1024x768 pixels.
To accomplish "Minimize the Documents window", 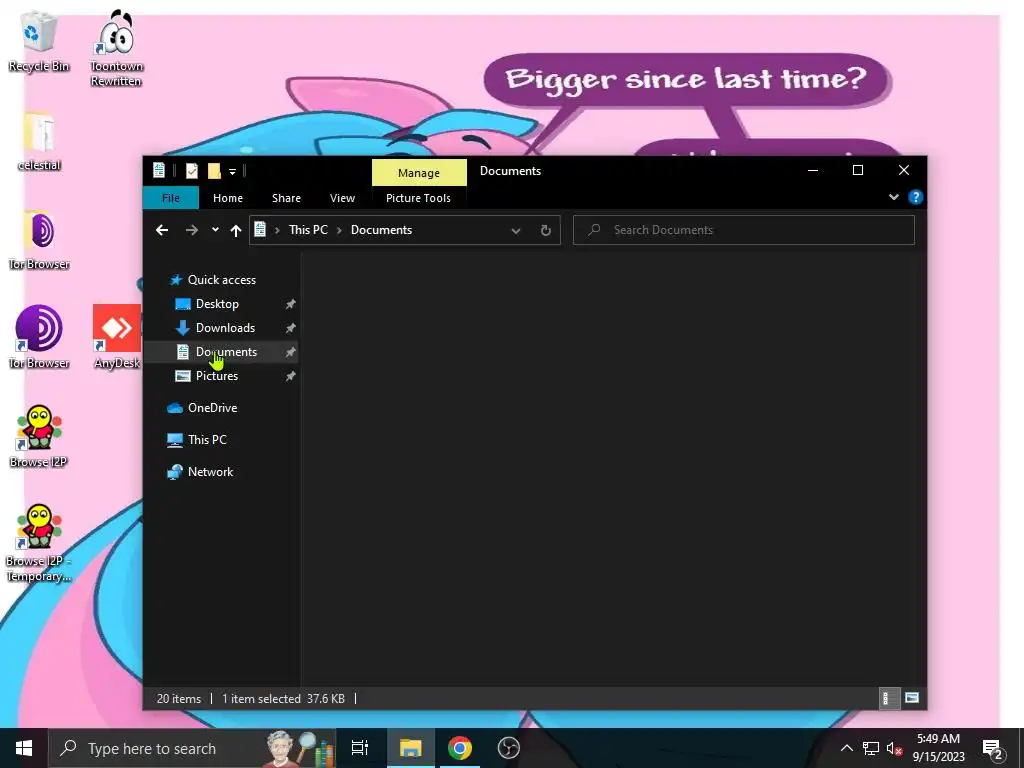I will point(813,170).
